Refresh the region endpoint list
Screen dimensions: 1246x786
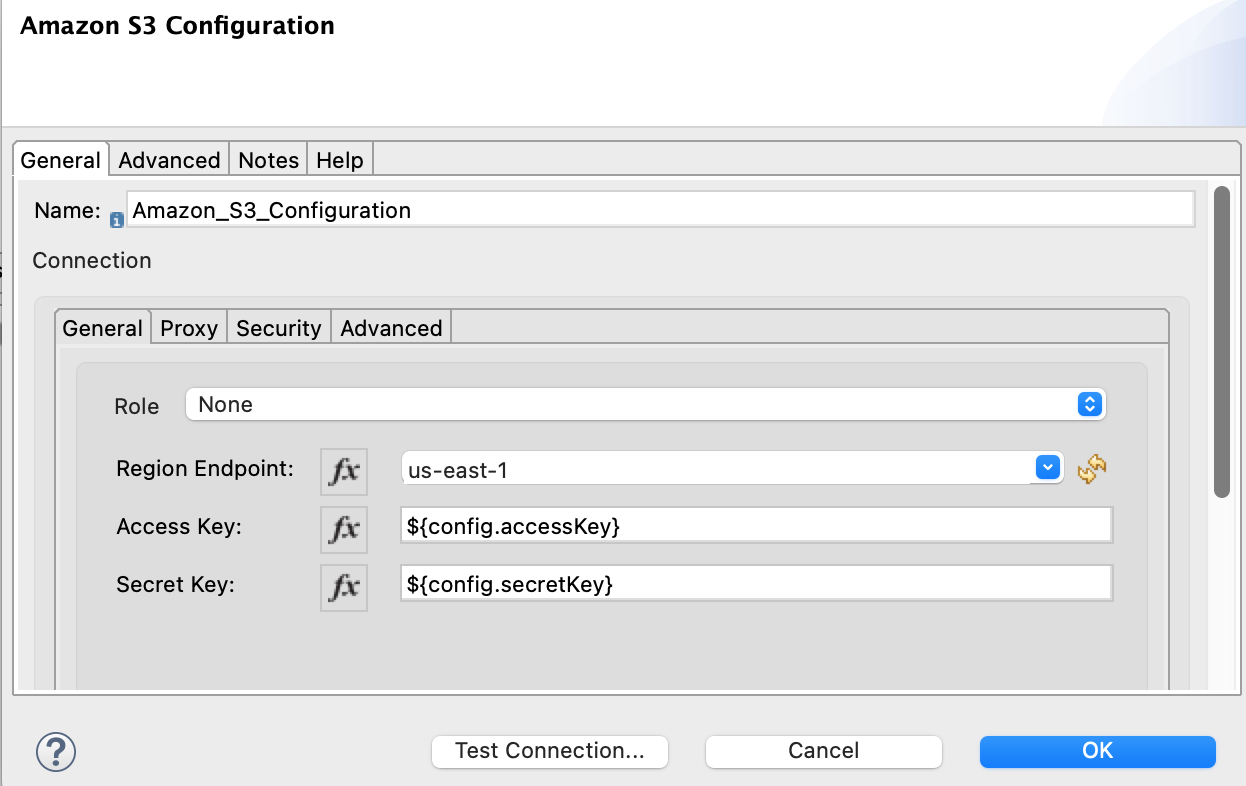pyautogui.click(x=1093, y=467)
